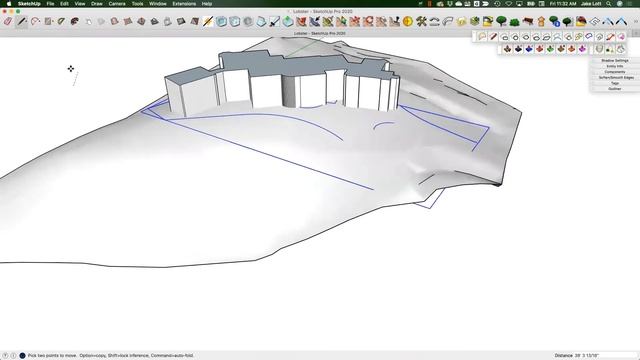Click the dark green tree icon

567,21
